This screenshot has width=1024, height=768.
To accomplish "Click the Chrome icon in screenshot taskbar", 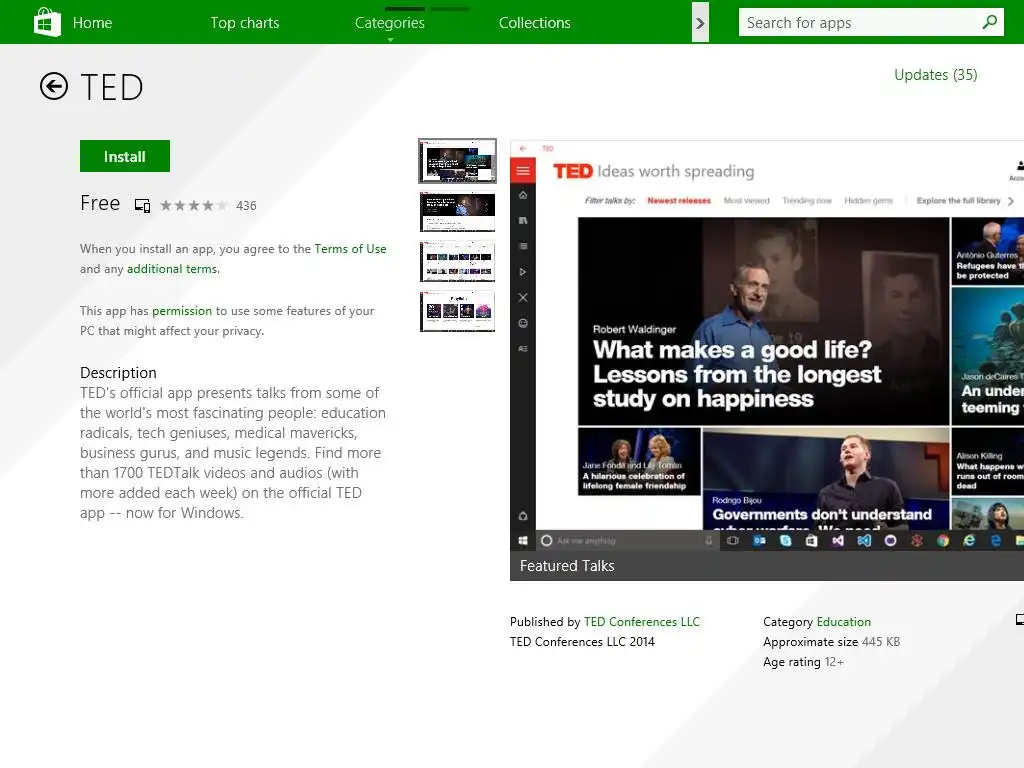I will click(942, 541).
